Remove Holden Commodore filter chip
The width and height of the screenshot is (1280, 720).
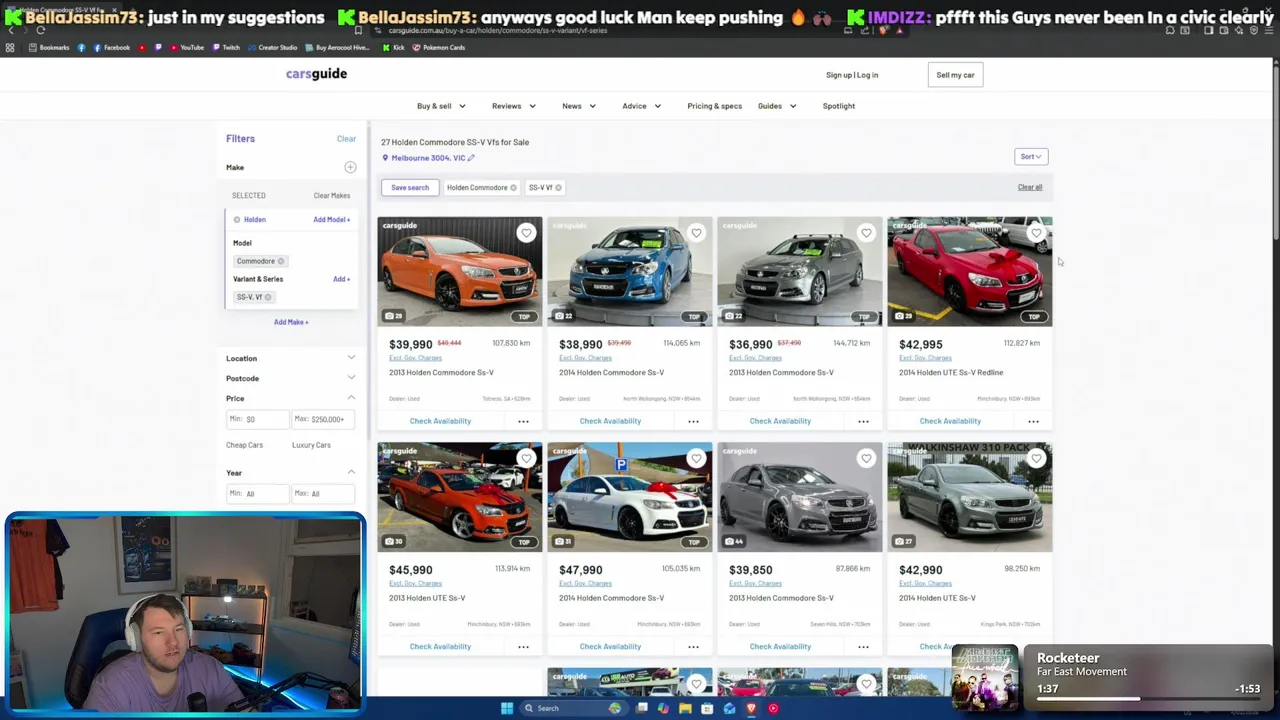tap(513, 188)
